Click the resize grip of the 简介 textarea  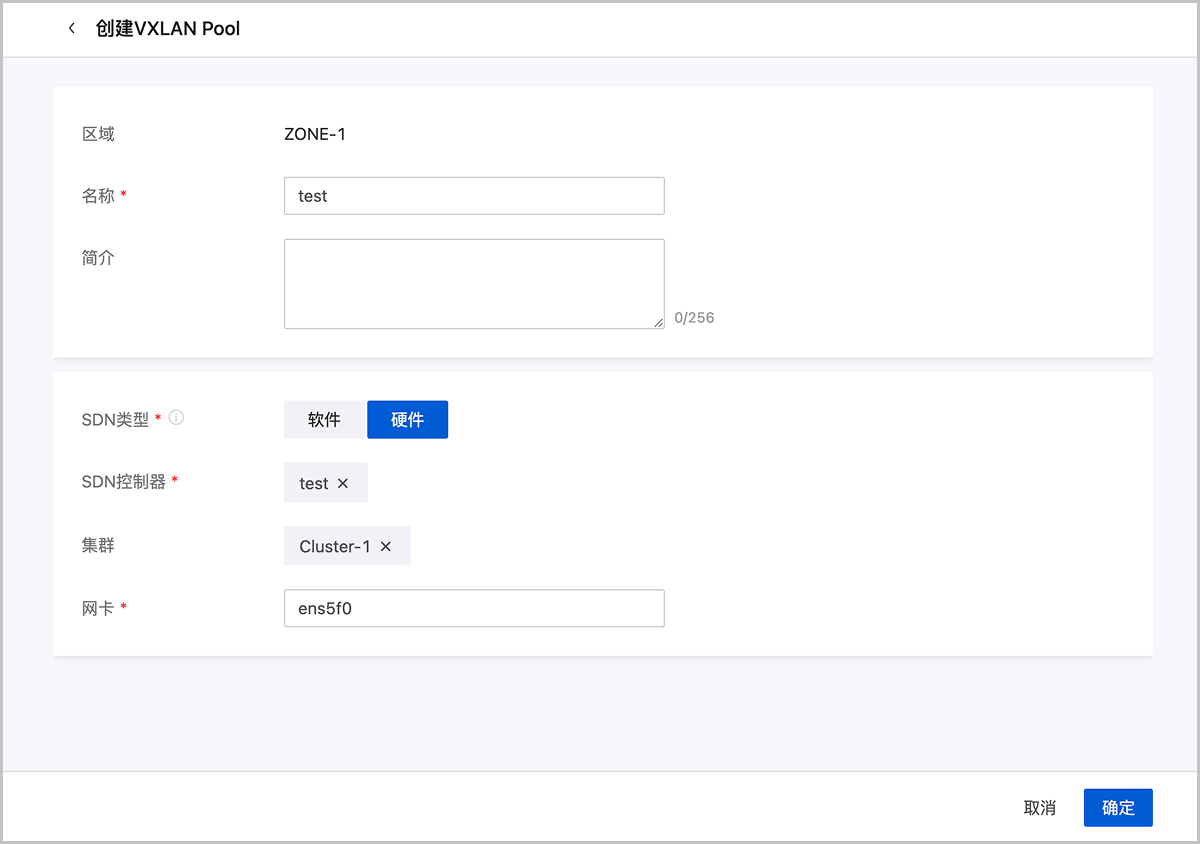[x=658, y=322]
